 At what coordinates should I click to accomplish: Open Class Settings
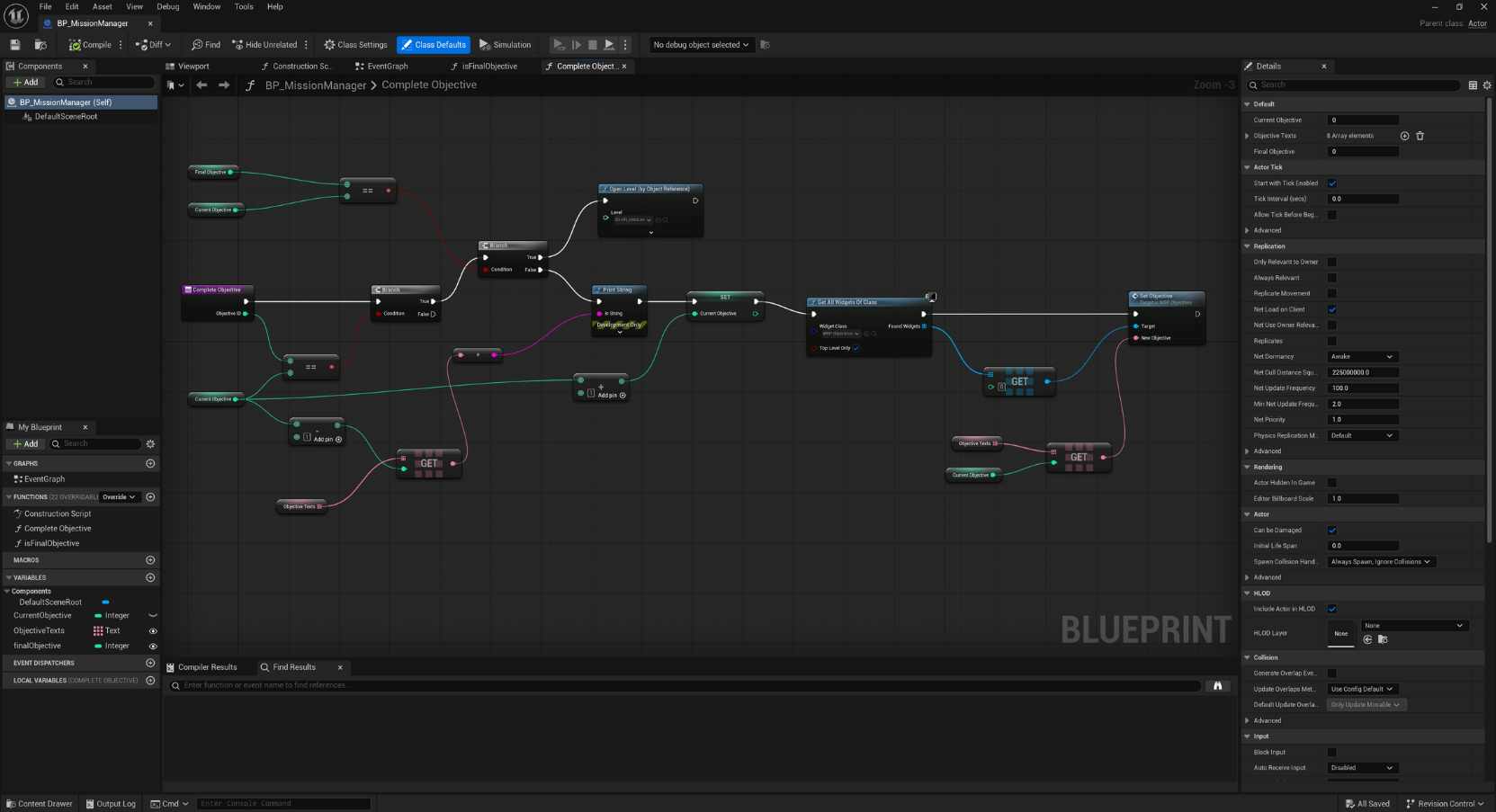tap(356, 45)
